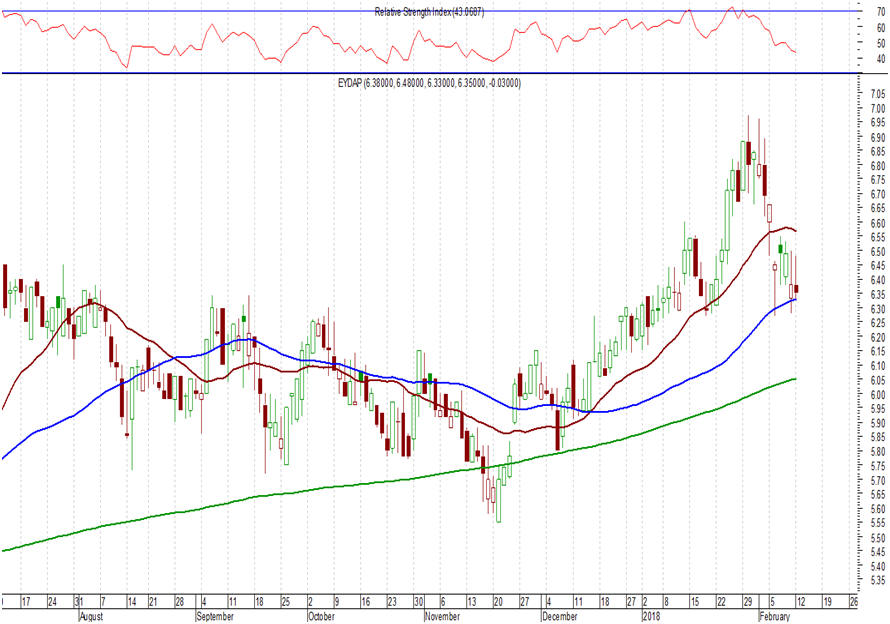Click the RSI scale value 70
Image resolution: width=890 pixels, height=624 pixels.
click(881, 11)
